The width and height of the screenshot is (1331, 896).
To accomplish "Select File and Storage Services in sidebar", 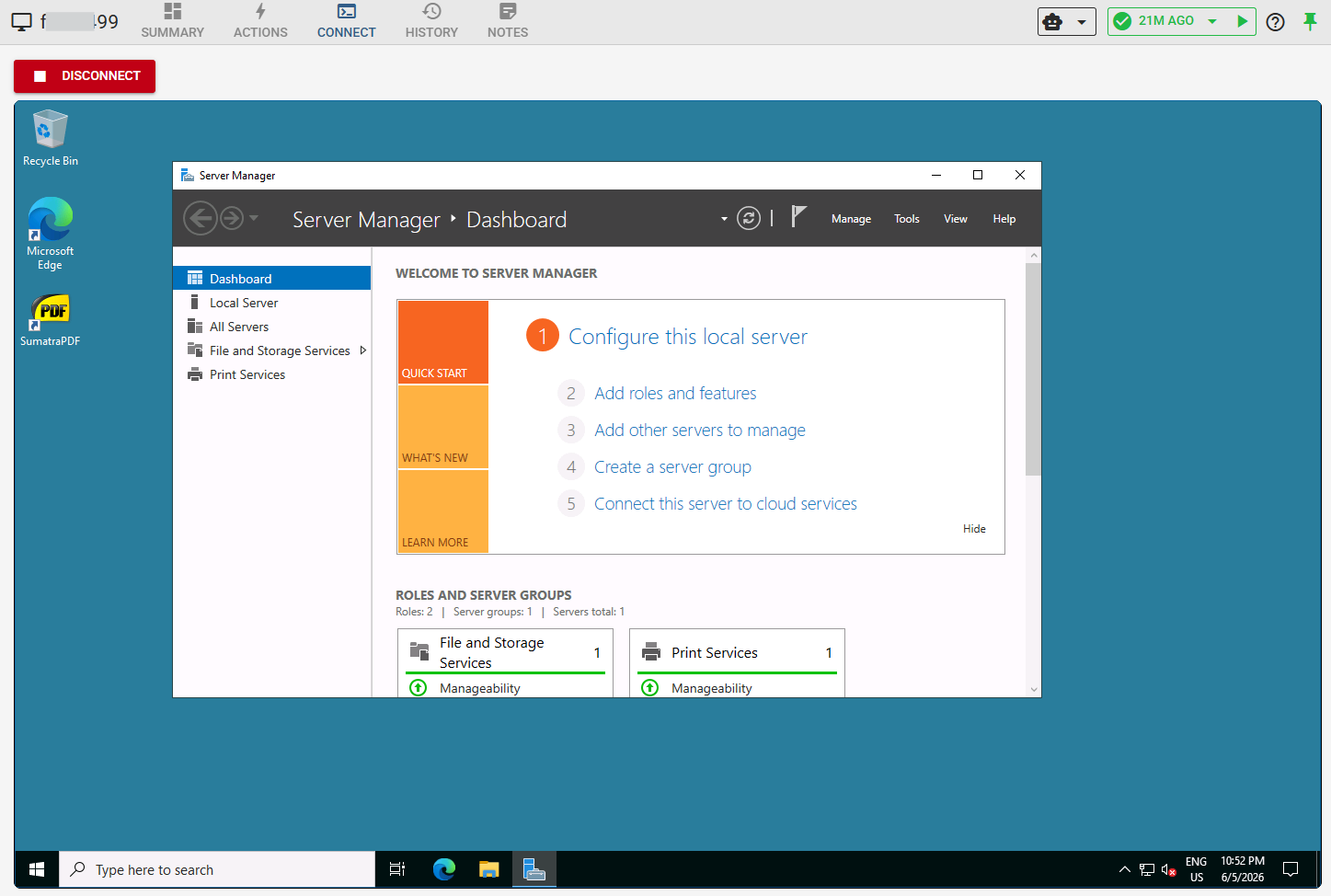I will 271,350.
